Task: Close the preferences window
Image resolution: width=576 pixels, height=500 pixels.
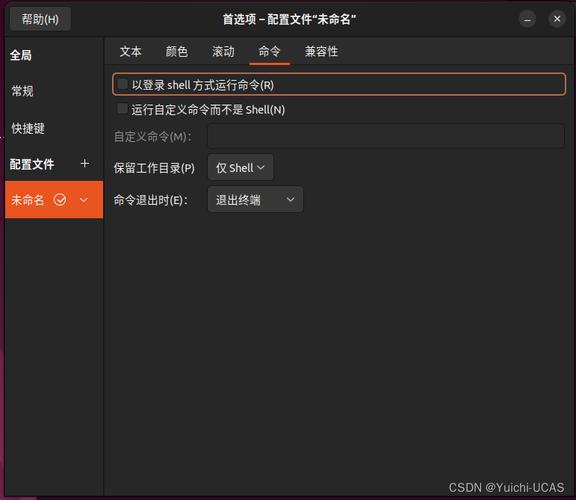Action: 557,19
